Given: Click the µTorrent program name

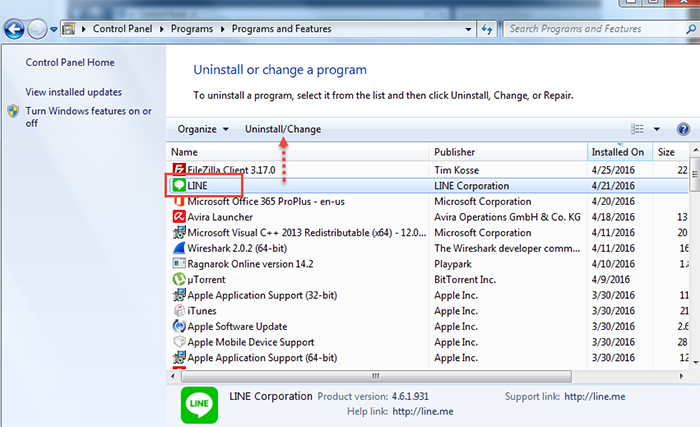Looking at the screenshot, I should 206,280.
